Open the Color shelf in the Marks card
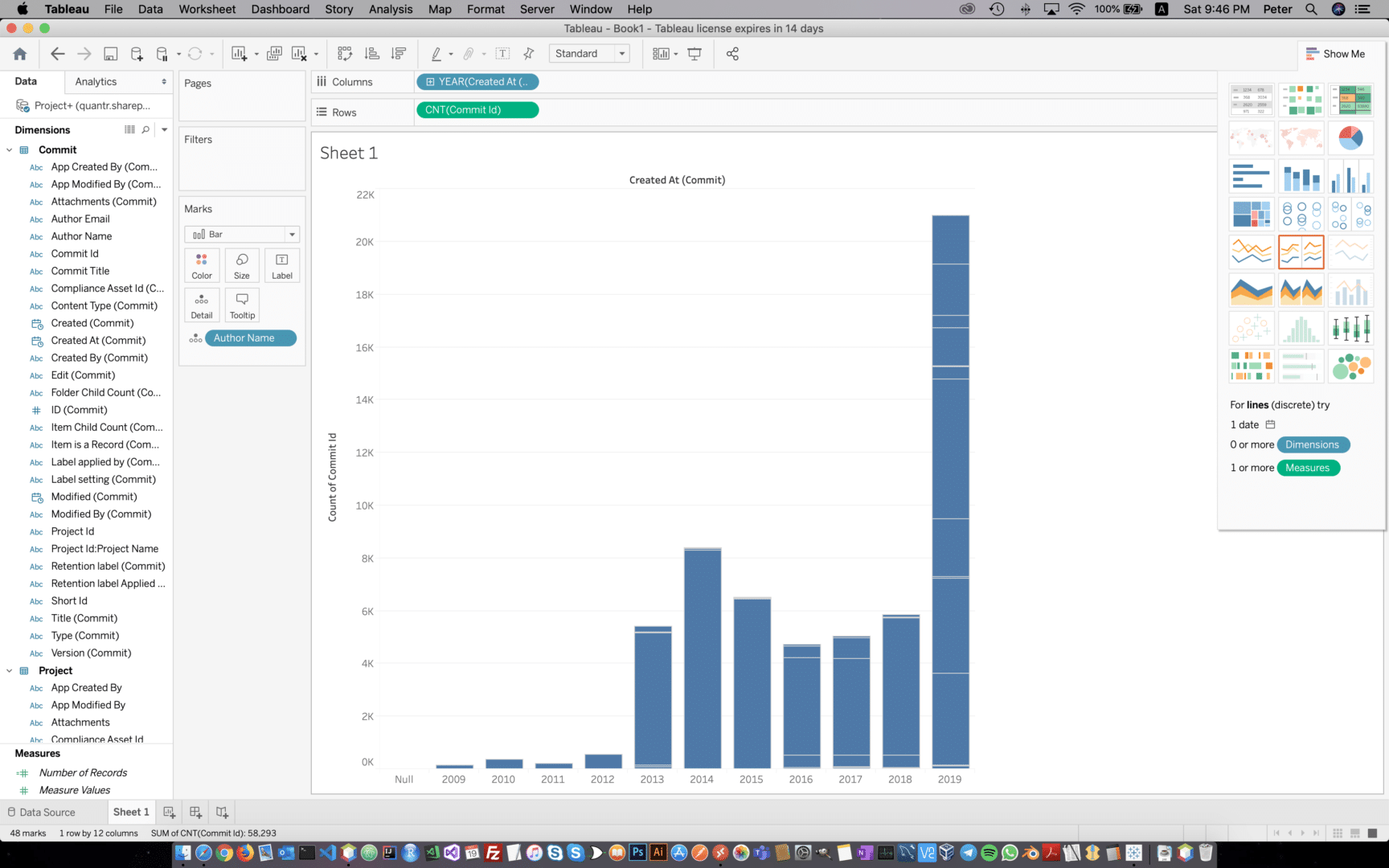 tap(202, 265)
